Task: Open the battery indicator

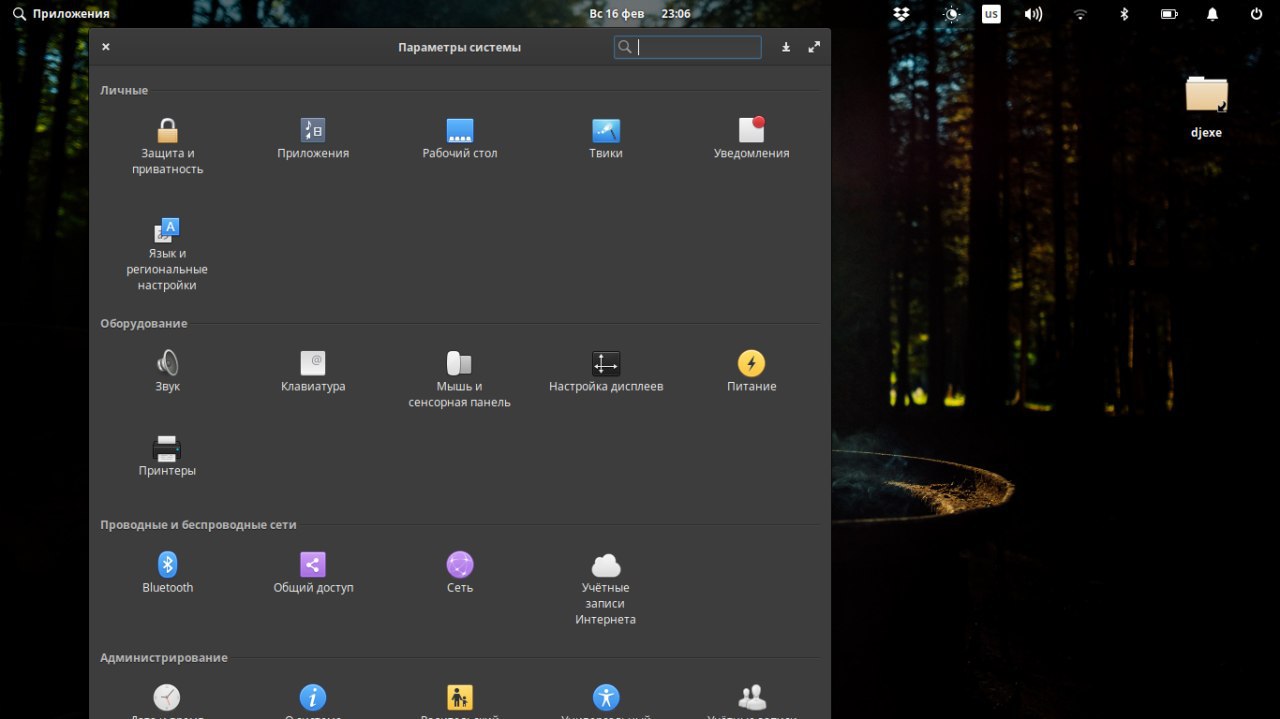Action: (x=1168, y=14)
